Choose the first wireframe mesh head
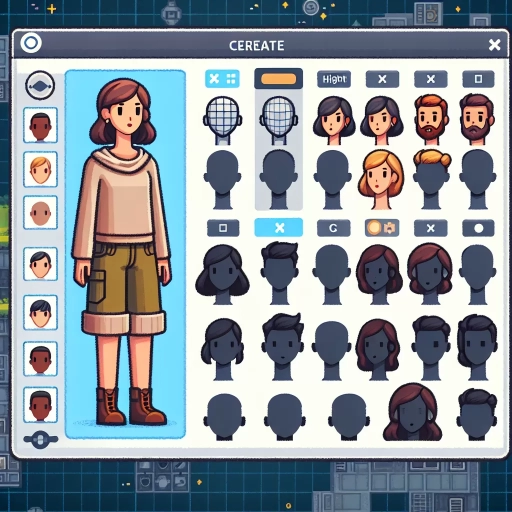The height and width of the screenshot is (512, 512). (x=222, y=120)
